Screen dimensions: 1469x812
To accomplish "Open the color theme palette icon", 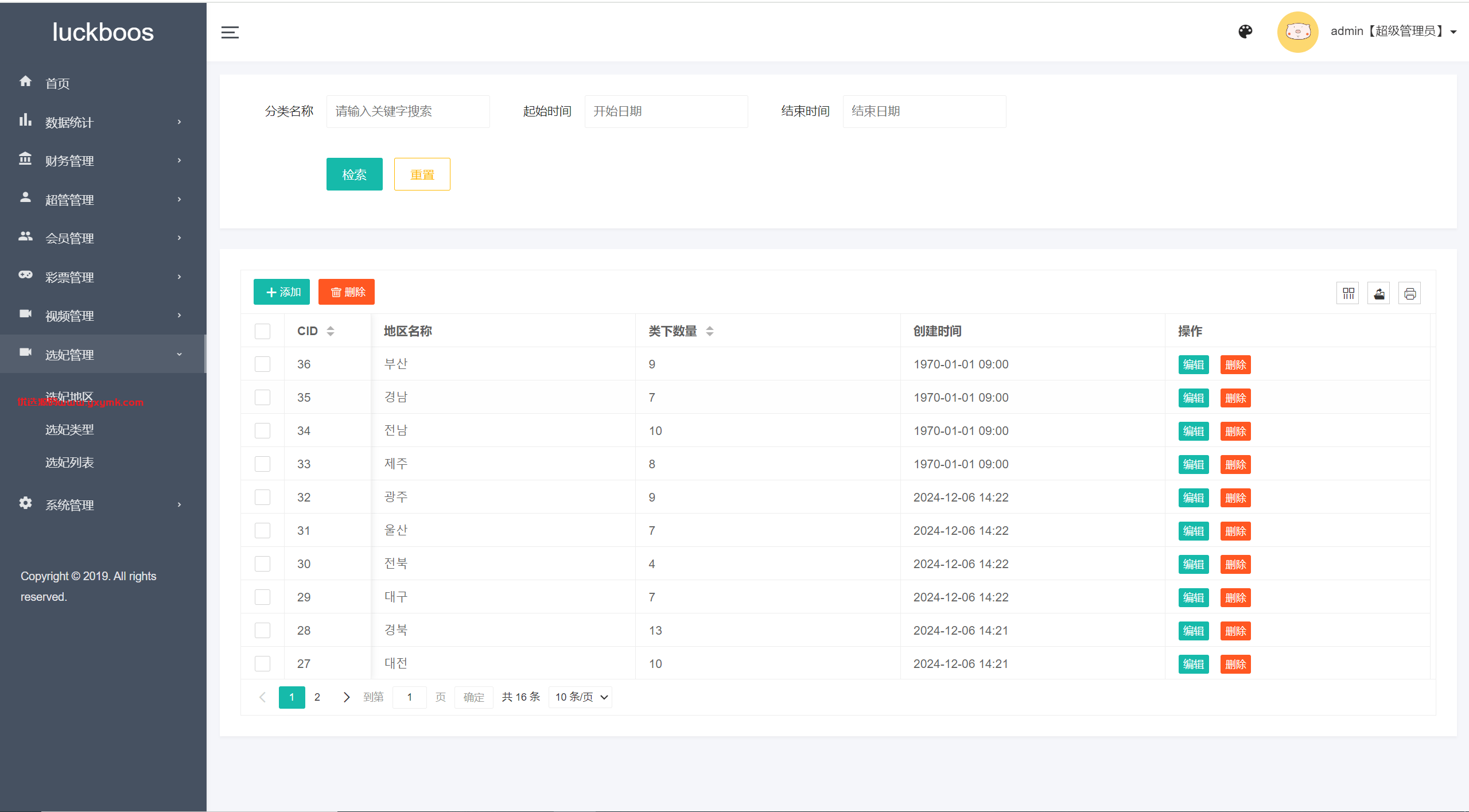I will (1245, 32).
